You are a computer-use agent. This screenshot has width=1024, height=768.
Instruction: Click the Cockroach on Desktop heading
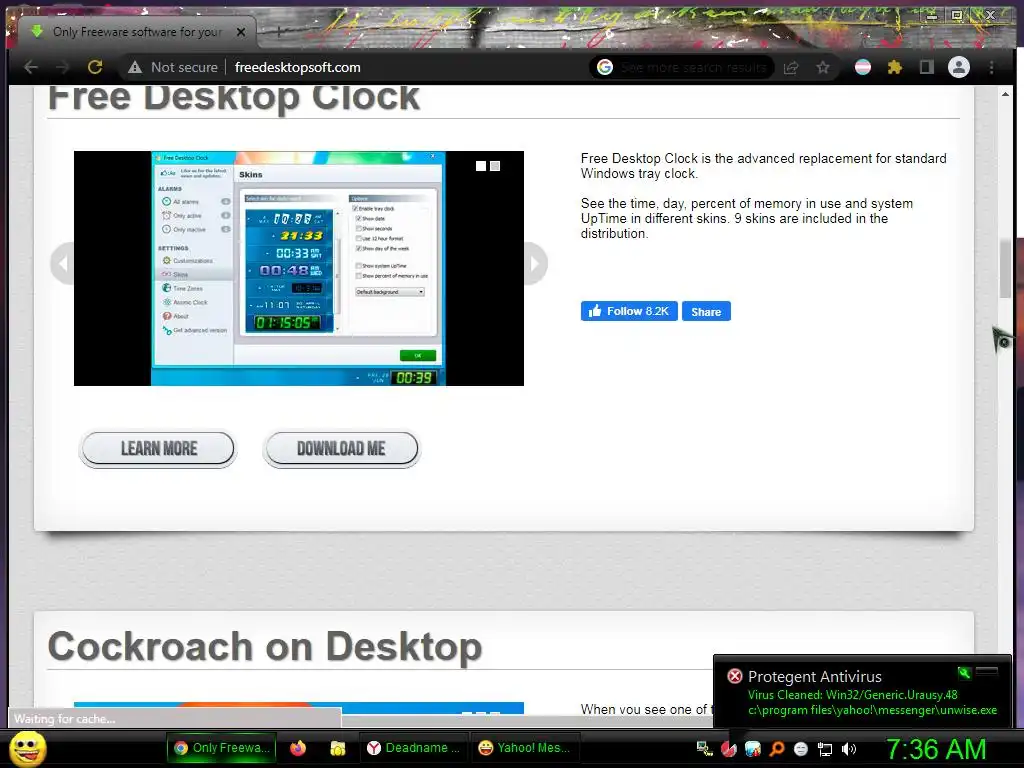coord(264,647)
